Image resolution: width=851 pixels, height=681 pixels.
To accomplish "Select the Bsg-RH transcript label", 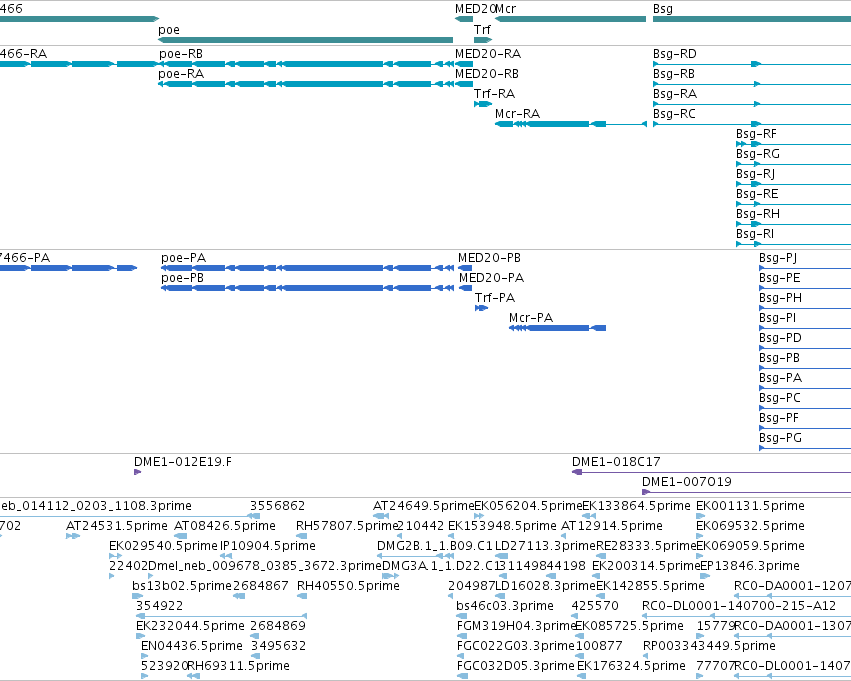I will tap(758, 214).
